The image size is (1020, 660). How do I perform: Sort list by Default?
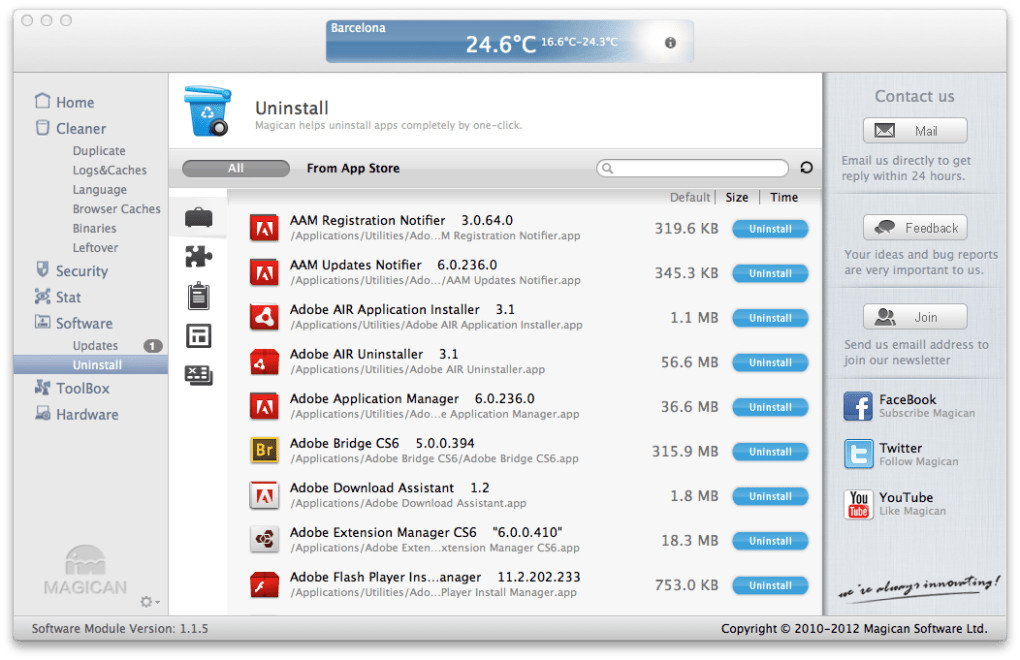(x=690, y=197)
